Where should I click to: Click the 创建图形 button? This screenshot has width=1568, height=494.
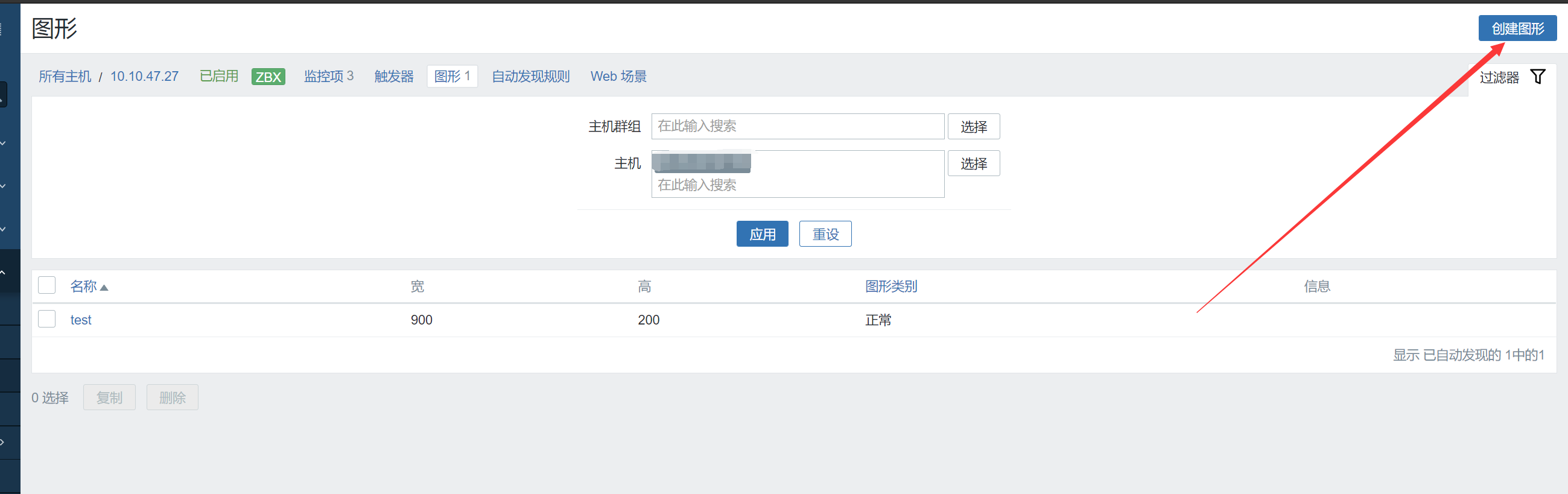1517,28
